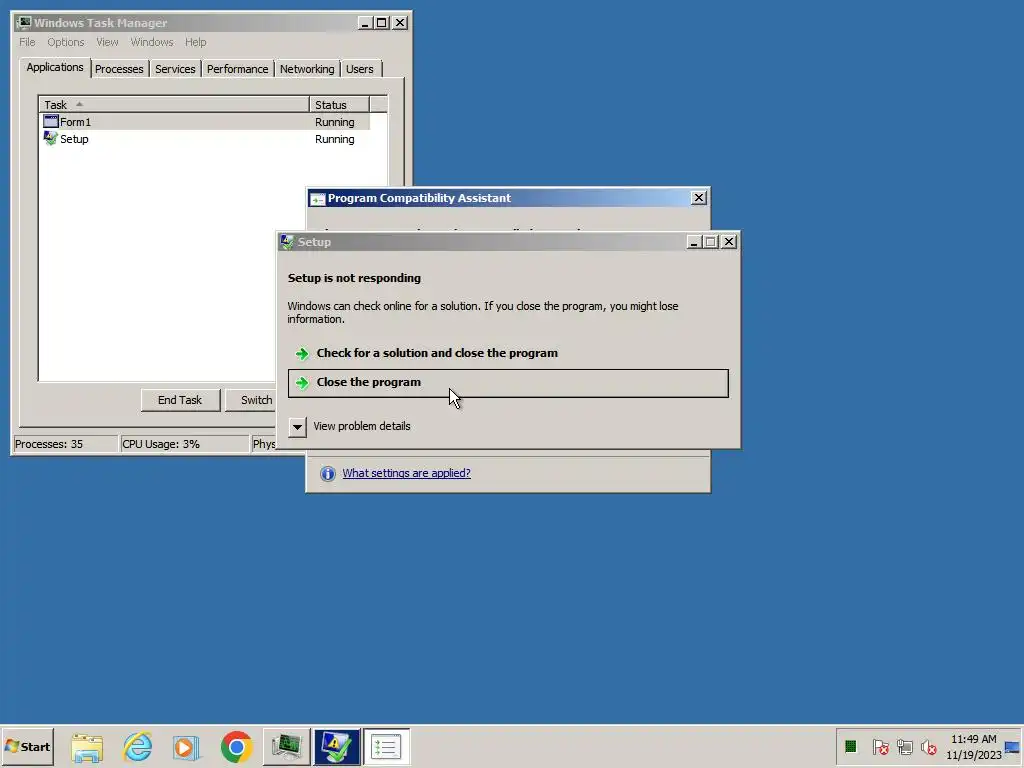This screenshot has height=768, width=1024.
Task: Sort the task list by the Task column
Action: 174,104
